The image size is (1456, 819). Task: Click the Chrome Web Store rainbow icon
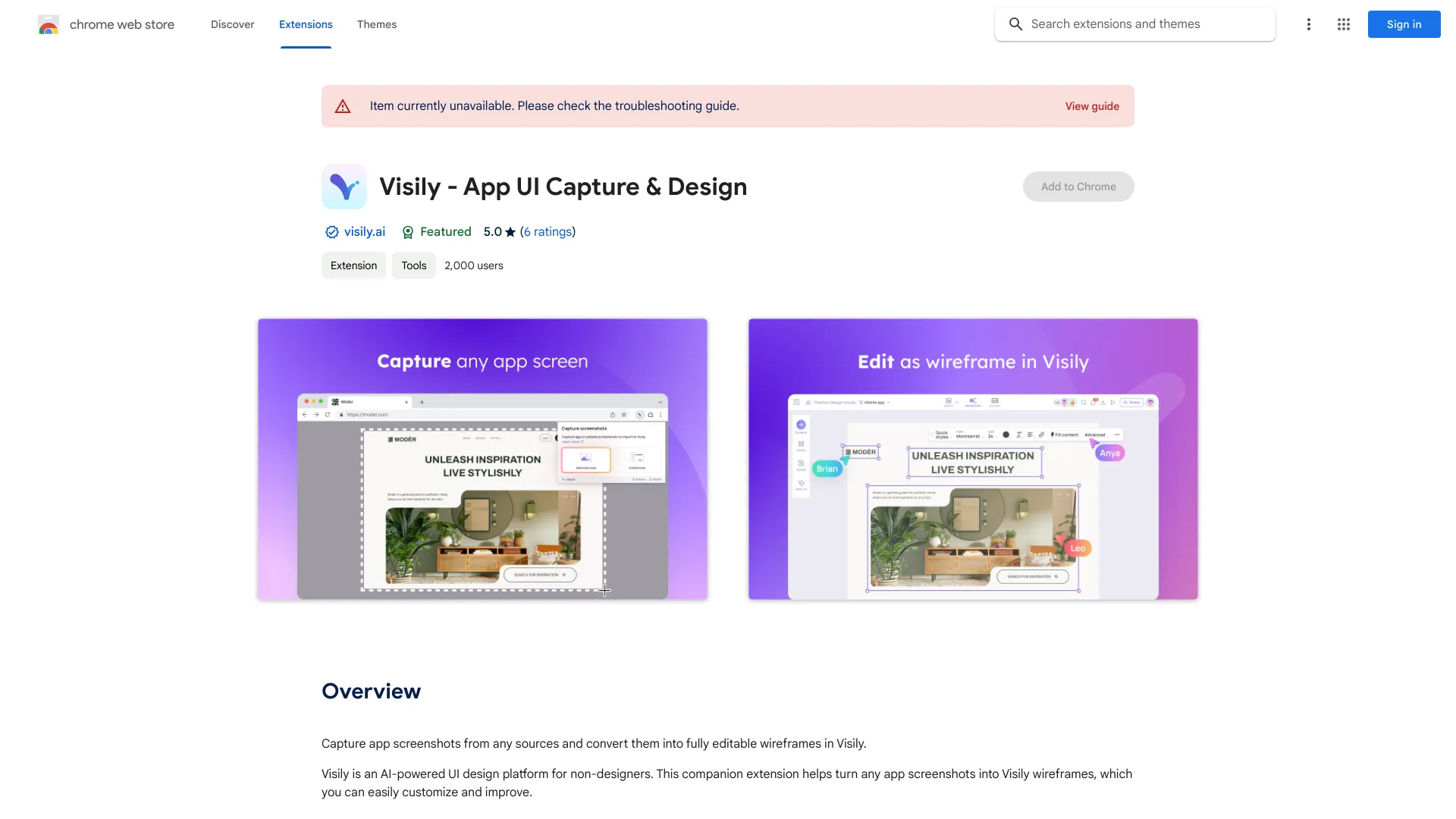coord(48,24)
